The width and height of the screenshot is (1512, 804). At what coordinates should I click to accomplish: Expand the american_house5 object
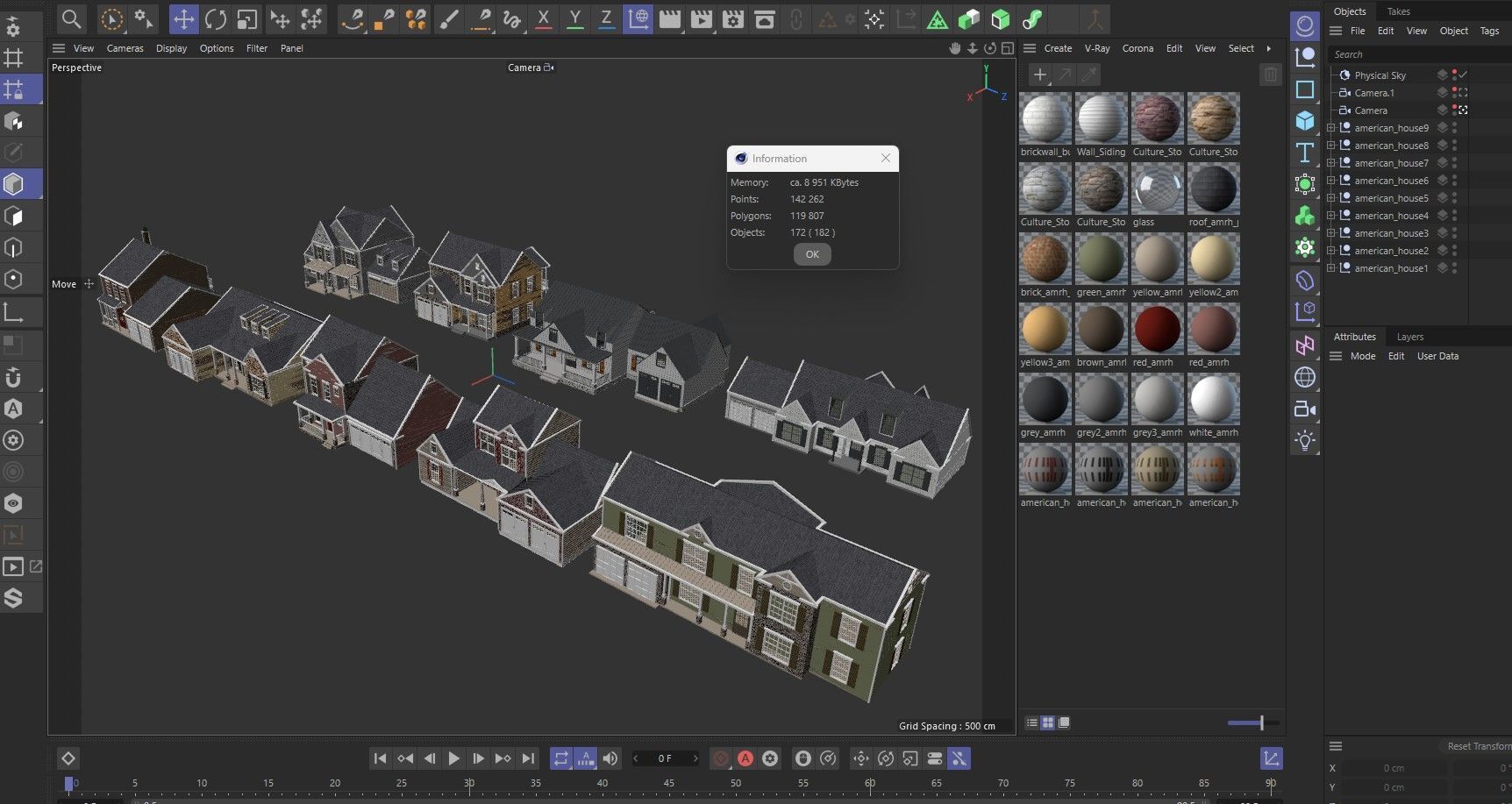click(1331, 198)
